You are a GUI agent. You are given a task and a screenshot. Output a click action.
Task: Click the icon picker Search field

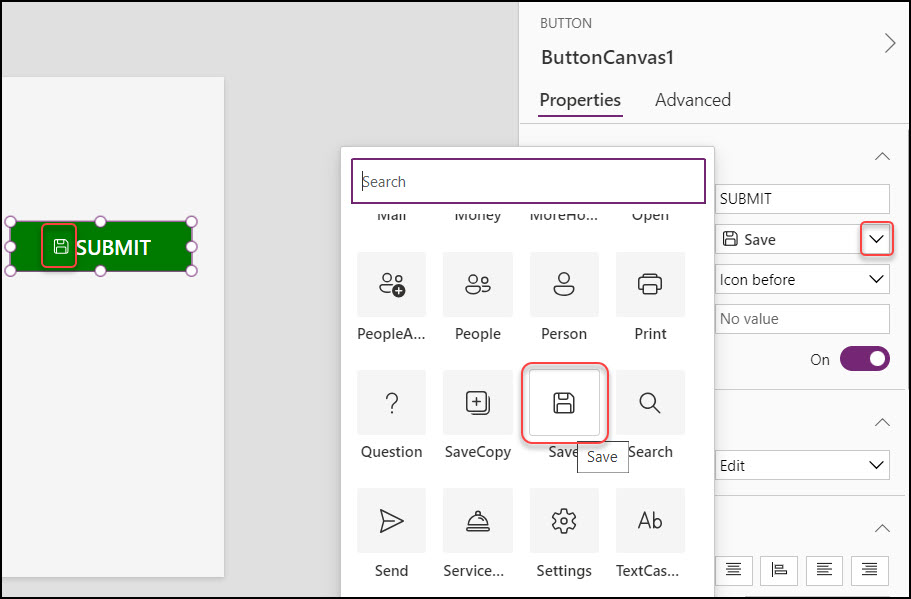click(528, 181)
